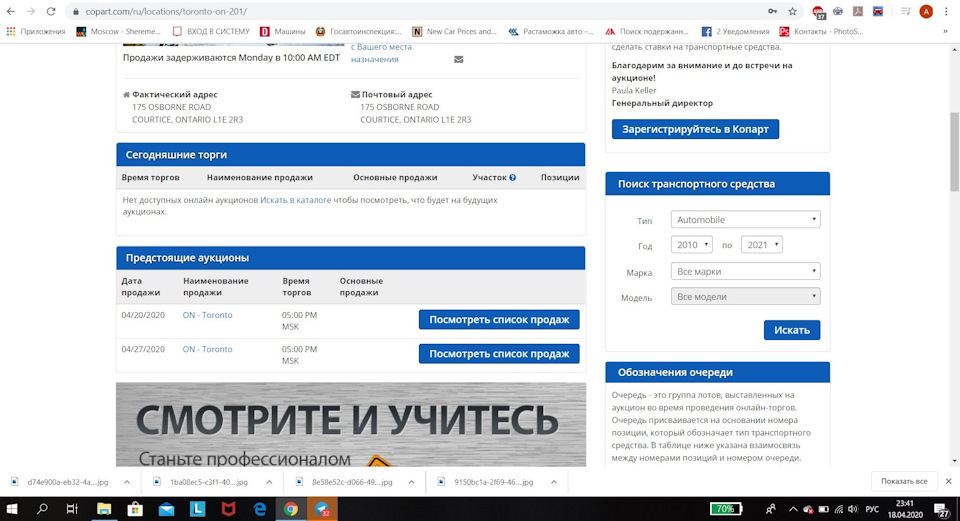Show more bookmarks chevron
The image size is (960, 521).
pos(945,31)
